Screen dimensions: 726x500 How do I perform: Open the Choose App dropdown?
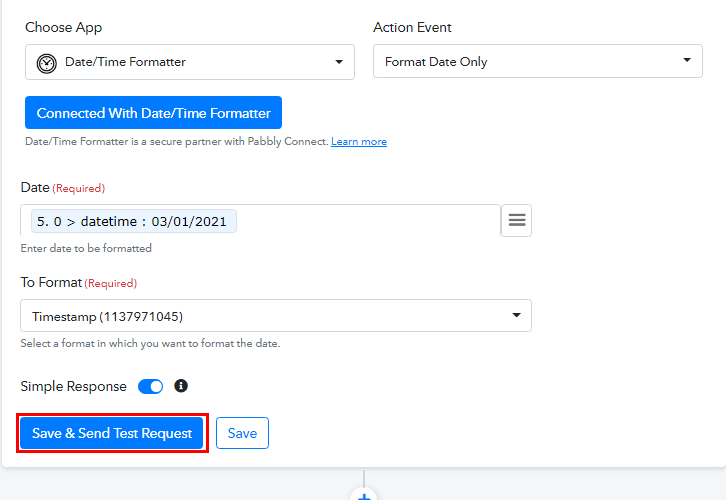(190, 62)
